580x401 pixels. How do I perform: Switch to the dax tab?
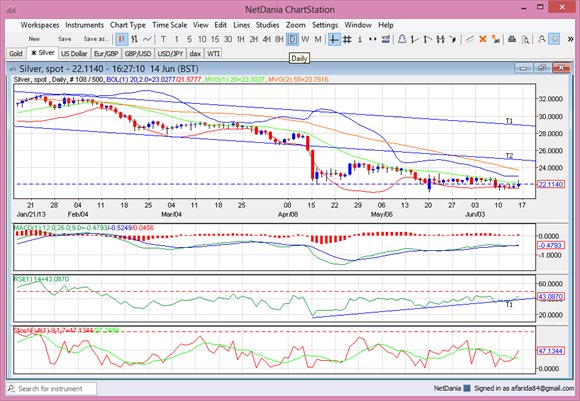(x=195, y=54)
